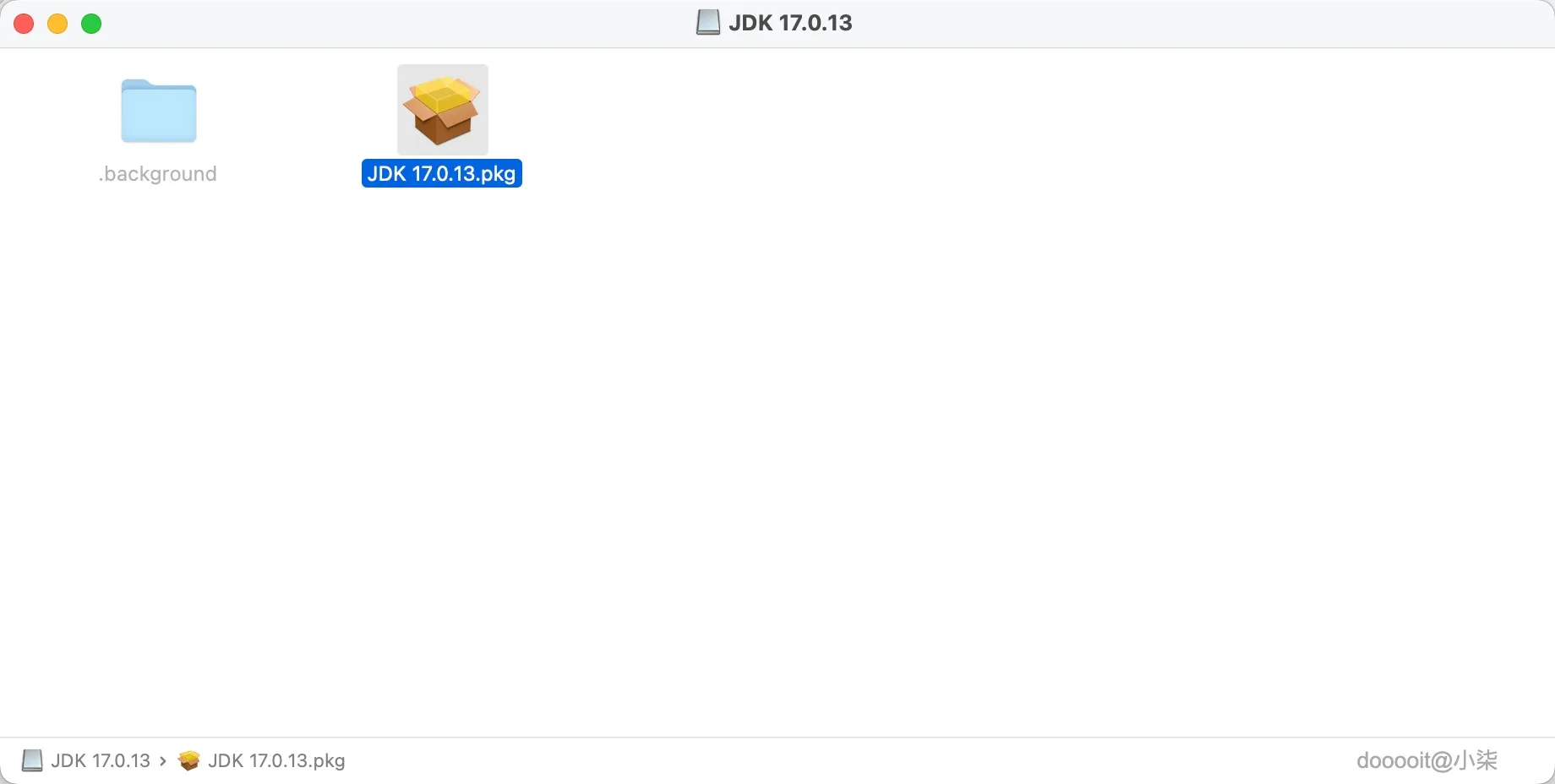Screen dimensions: 1555x784
Task: Maximize the window with the green button
Action: click(91, 24)
